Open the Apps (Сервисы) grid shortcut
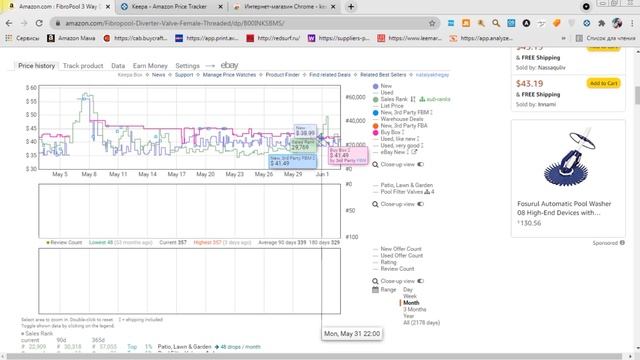 click(x=22, y=38)
